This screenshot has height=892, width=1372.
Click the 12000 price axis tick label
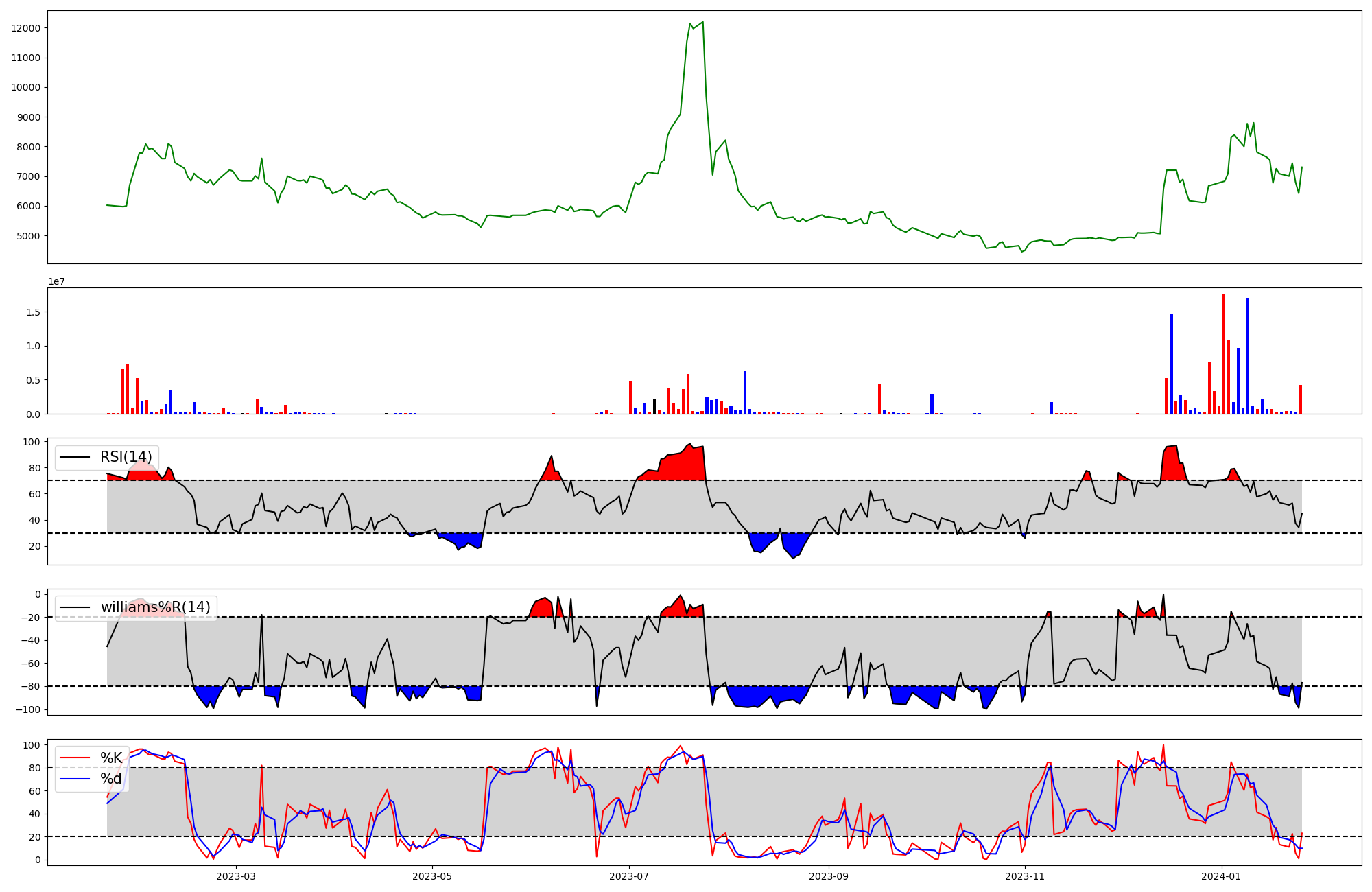point(26,28)
